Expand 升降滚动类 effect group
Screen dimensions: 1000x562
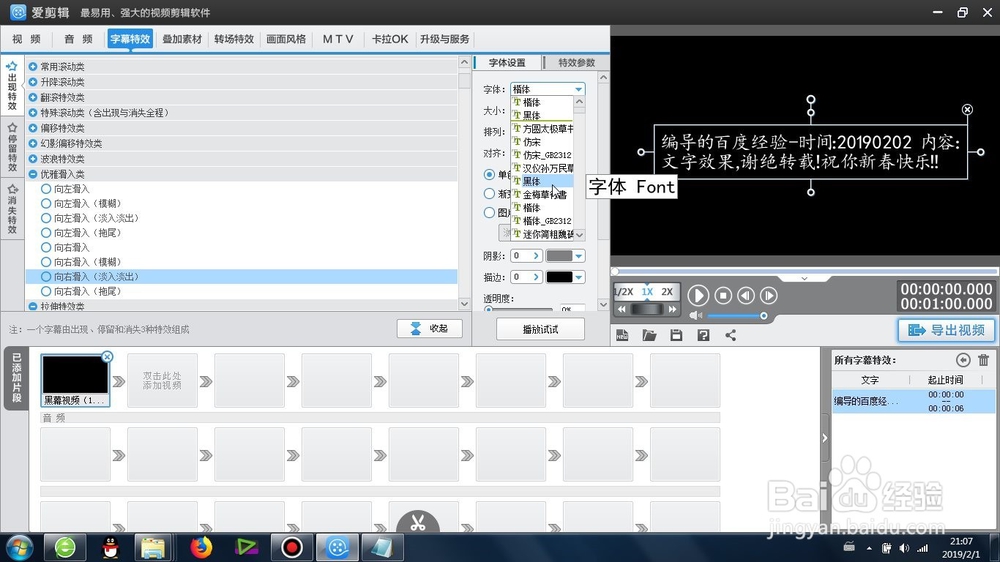(x=33, y=82)
